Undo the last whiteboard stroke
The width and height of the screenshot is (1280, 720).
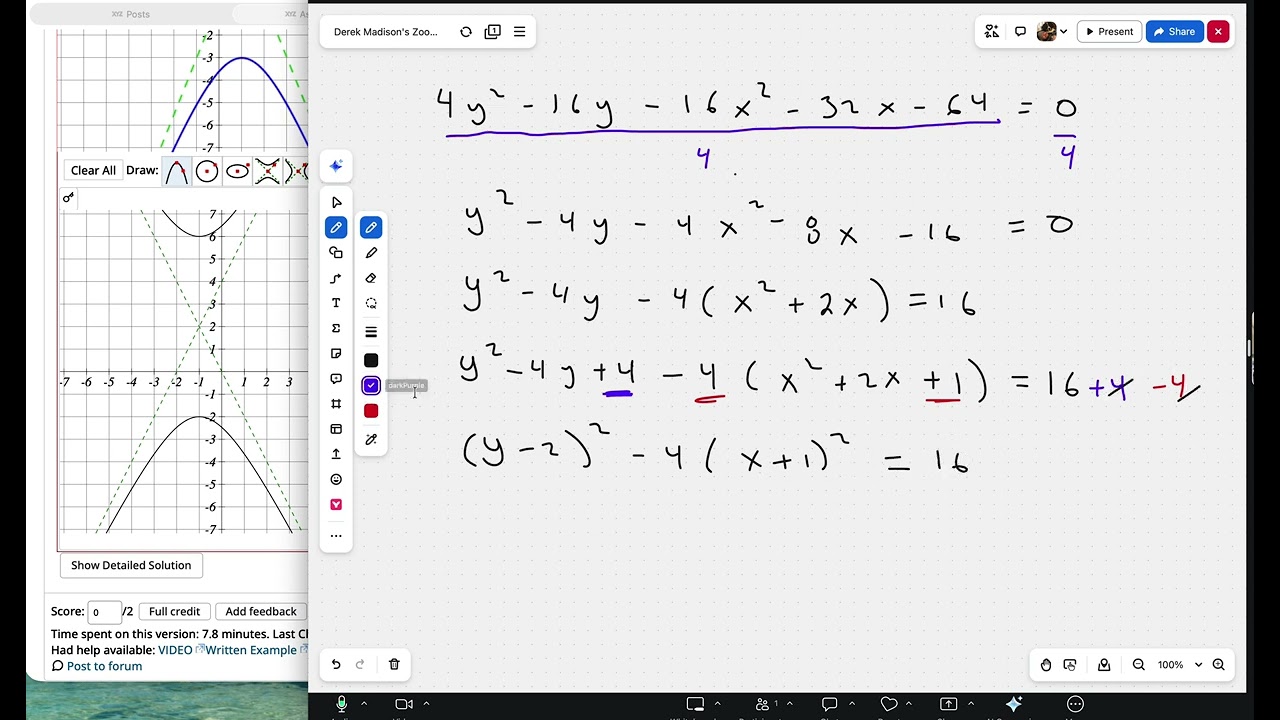[336, 664]
